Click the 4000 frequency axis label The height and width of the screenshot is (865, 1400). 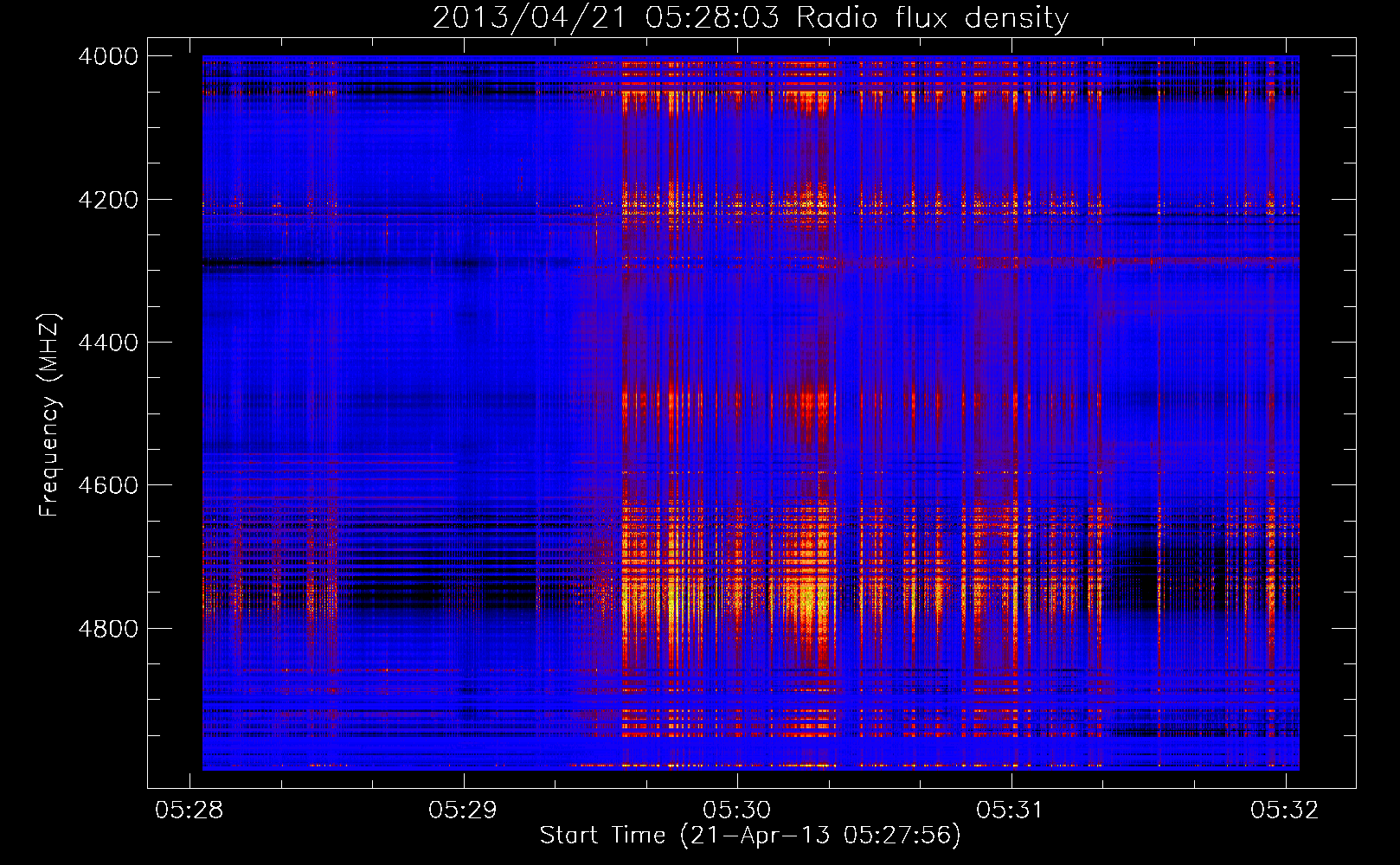click(108, 56)
